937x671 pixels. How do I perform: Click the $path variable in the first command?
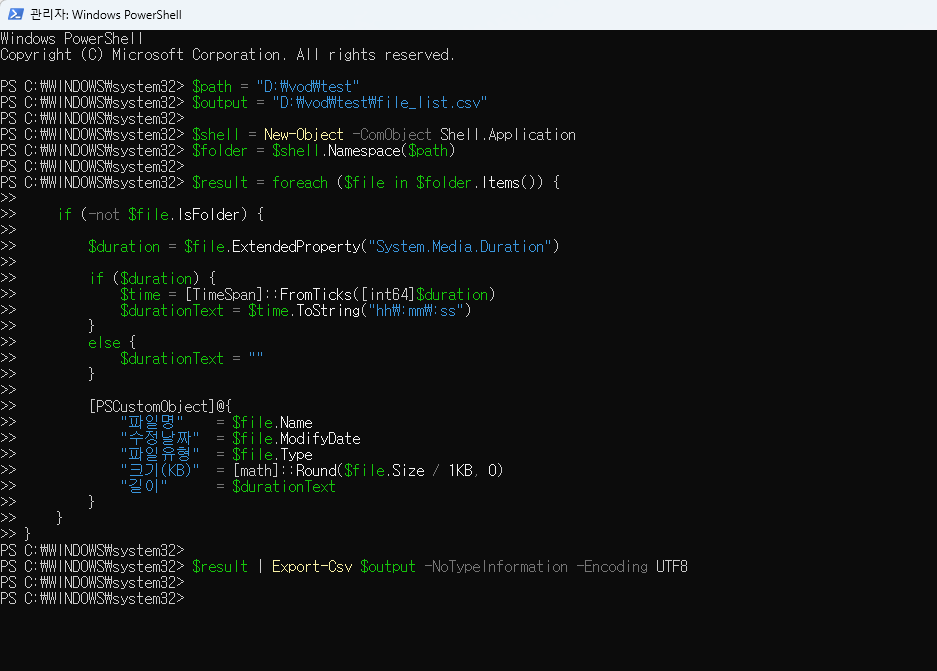coord(212,87)
